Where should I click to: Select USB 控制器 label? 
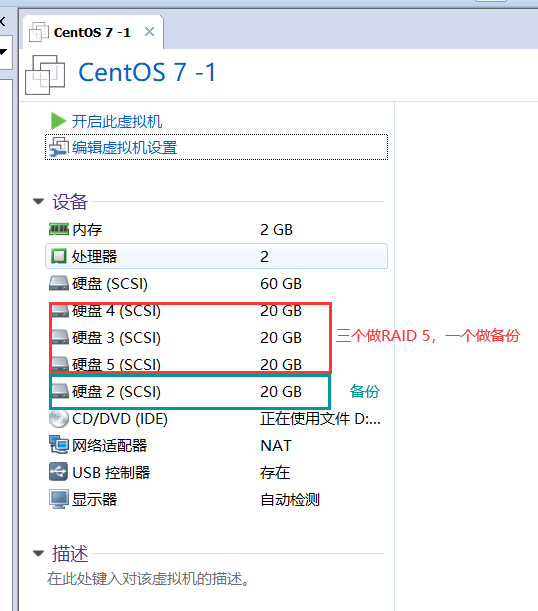pos(111,472)
